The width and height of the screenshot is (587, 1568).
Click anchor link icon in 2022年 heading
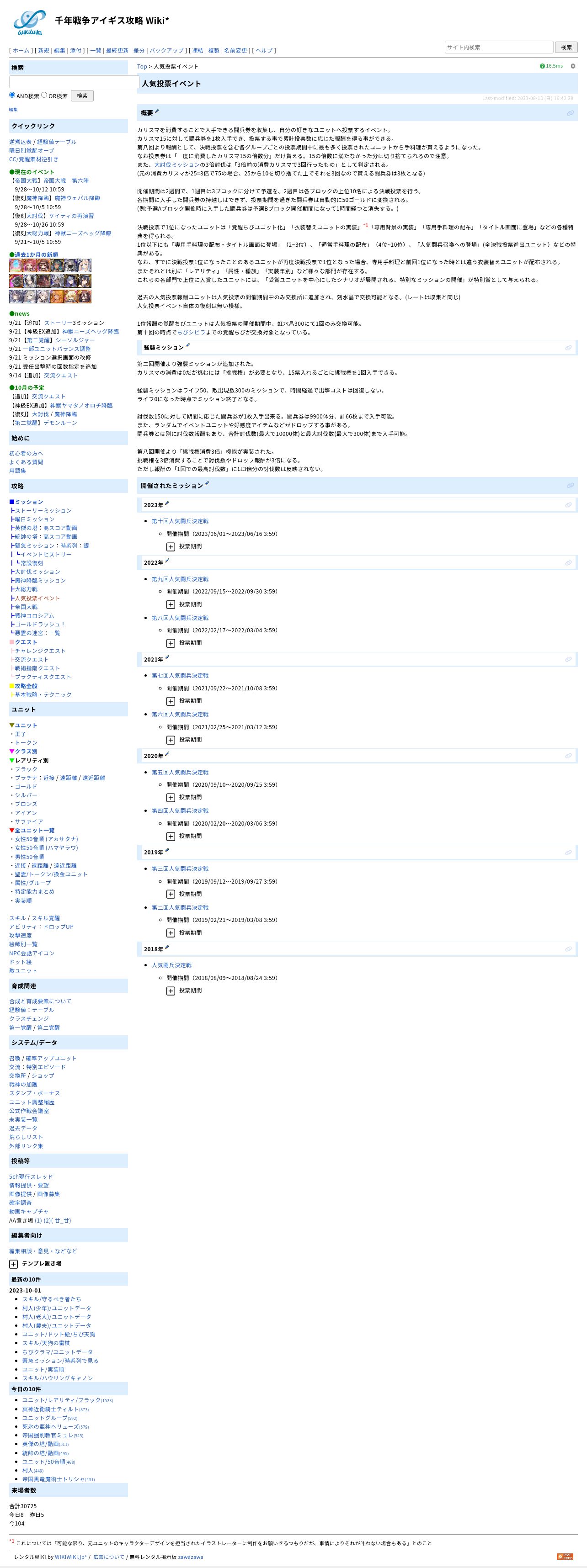point(568,563)
